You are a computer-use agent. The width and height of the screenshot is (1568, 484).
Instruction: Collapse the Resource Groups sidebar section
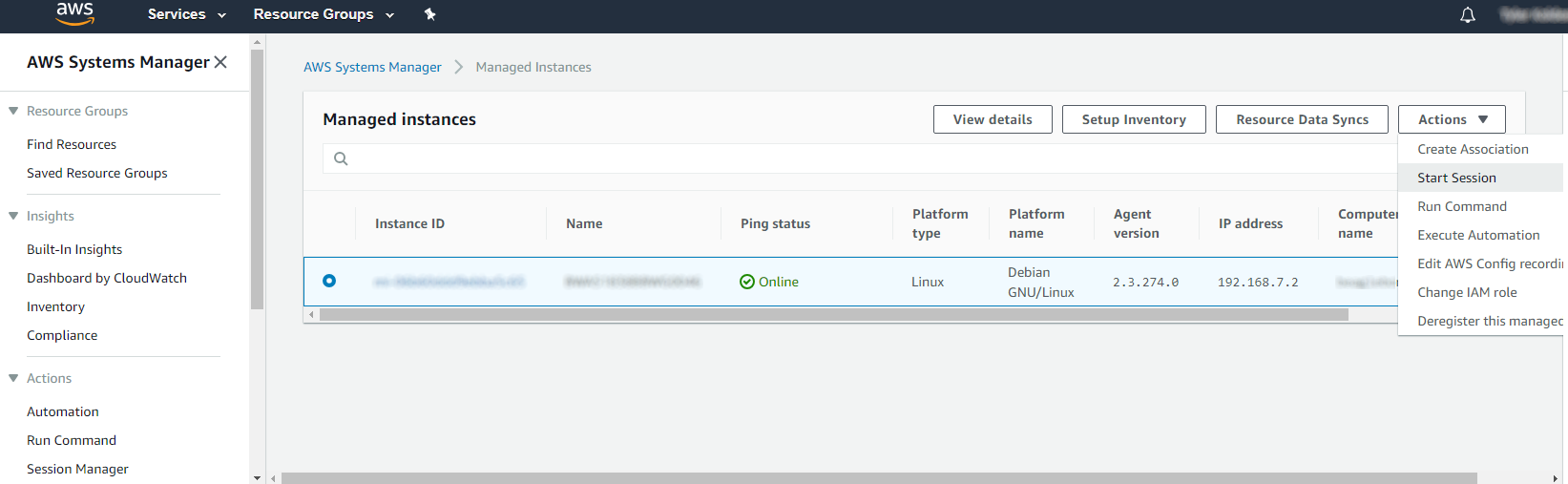(x=13, y=111)
